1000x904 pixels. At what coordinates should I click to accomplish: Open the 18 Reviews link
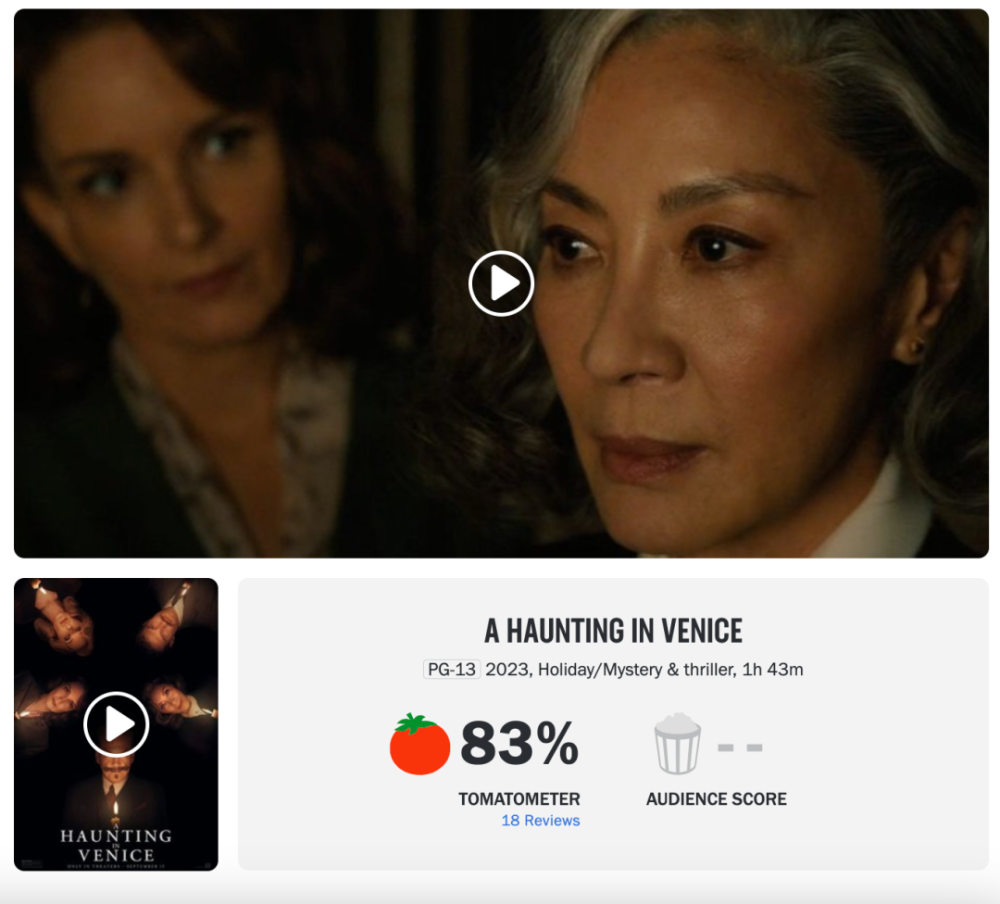click(x=540, y=820)
